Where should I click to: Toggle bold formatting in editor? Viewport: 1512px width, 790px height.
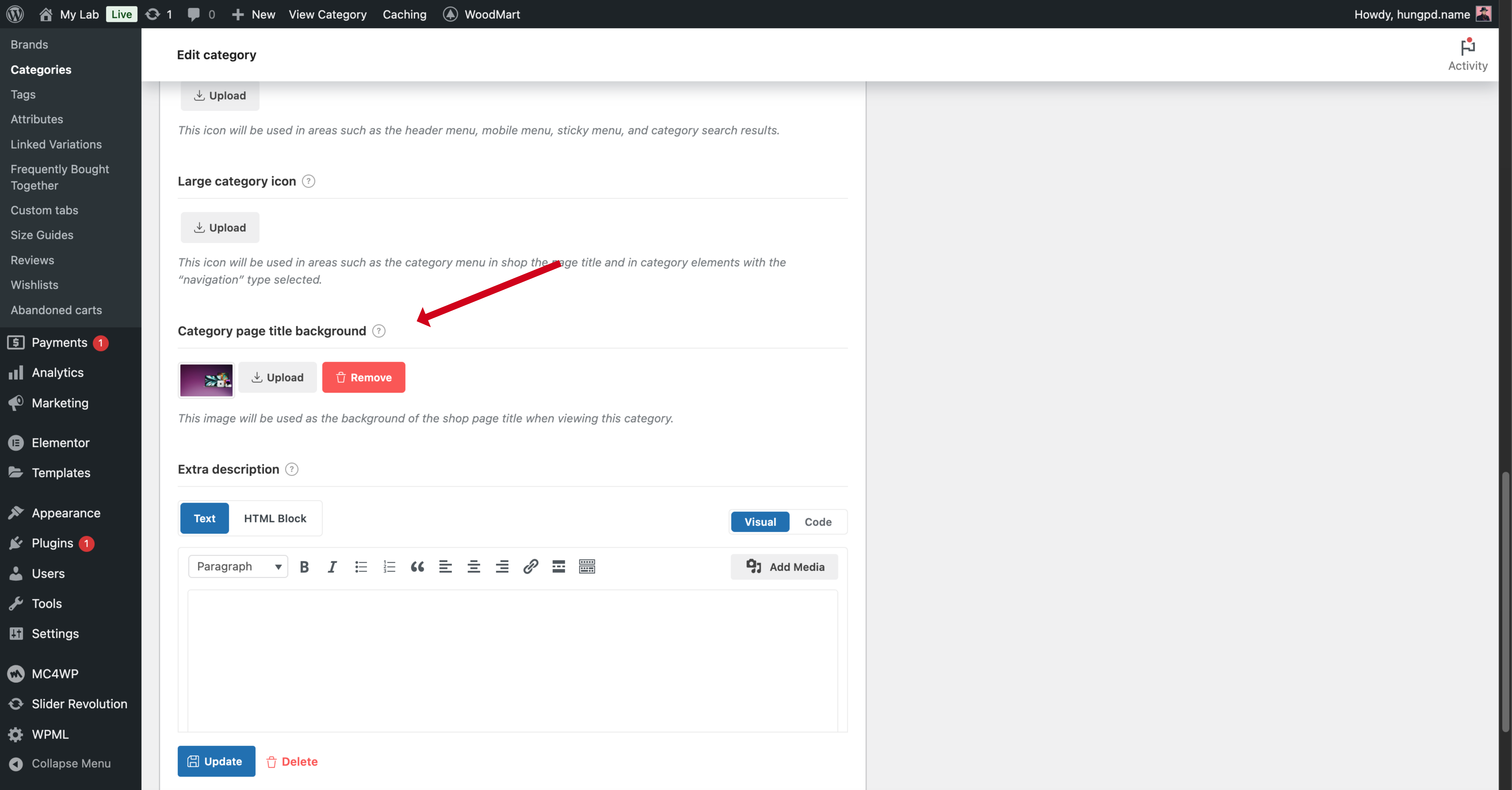tap(304, 567)
